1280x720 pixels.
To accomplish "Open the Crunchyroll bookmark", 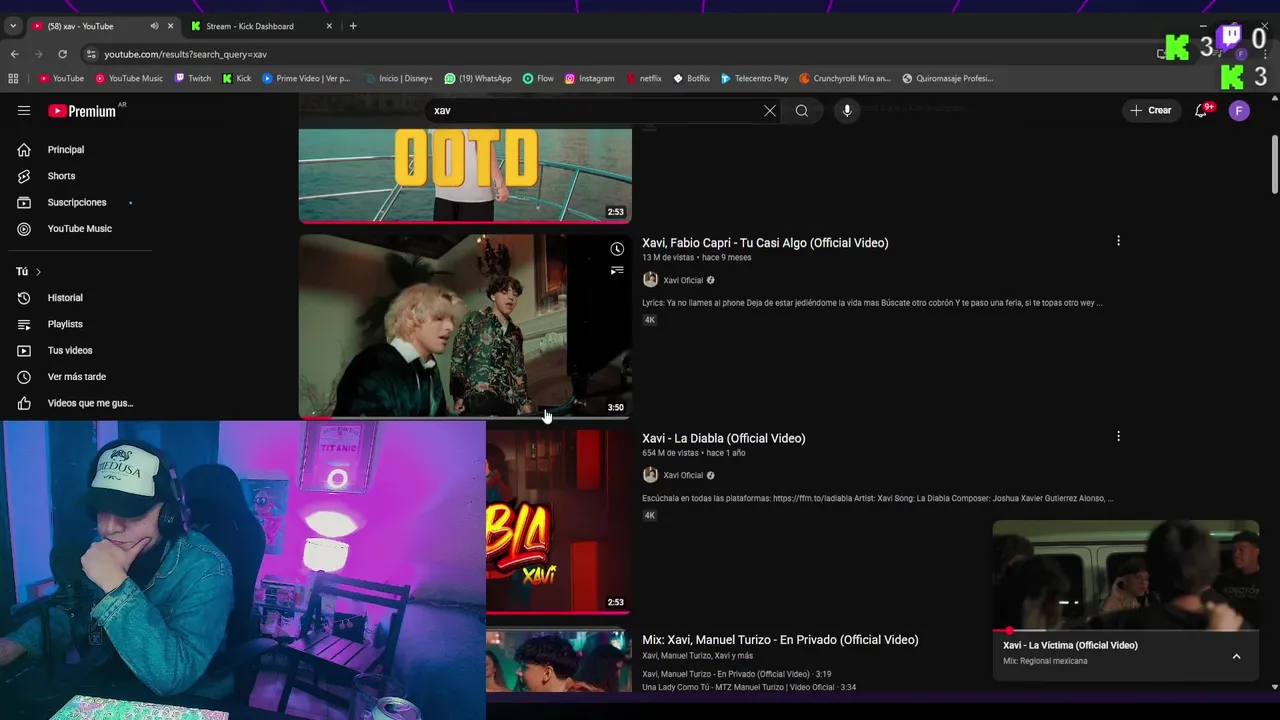I will pos(845,78).
